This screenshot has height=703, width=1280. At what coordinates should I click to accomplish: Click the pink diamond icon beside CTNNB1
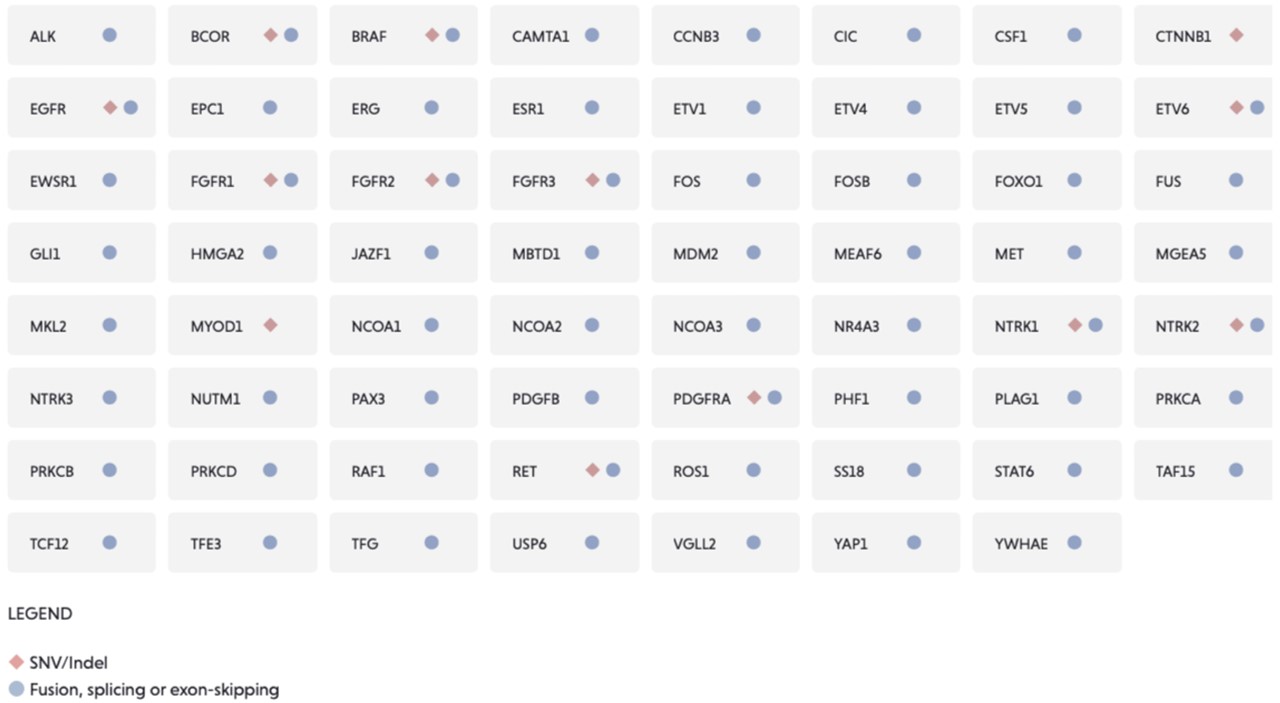pos(1236,35)
